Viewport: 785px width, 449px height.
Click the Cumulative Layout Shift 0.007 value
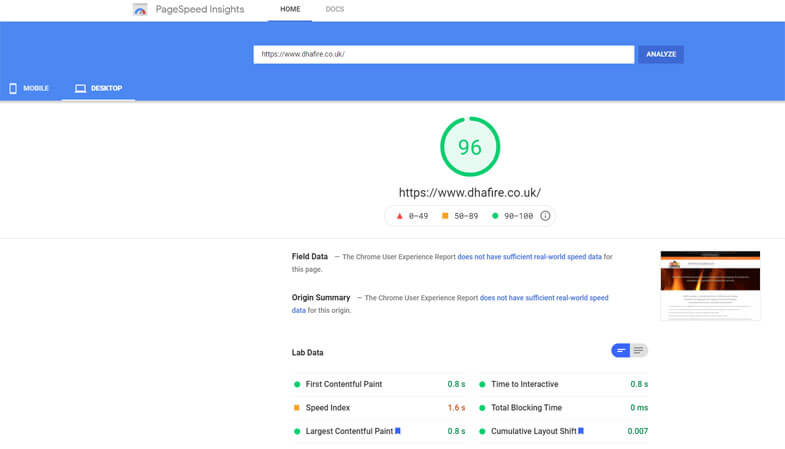[637, 431]
